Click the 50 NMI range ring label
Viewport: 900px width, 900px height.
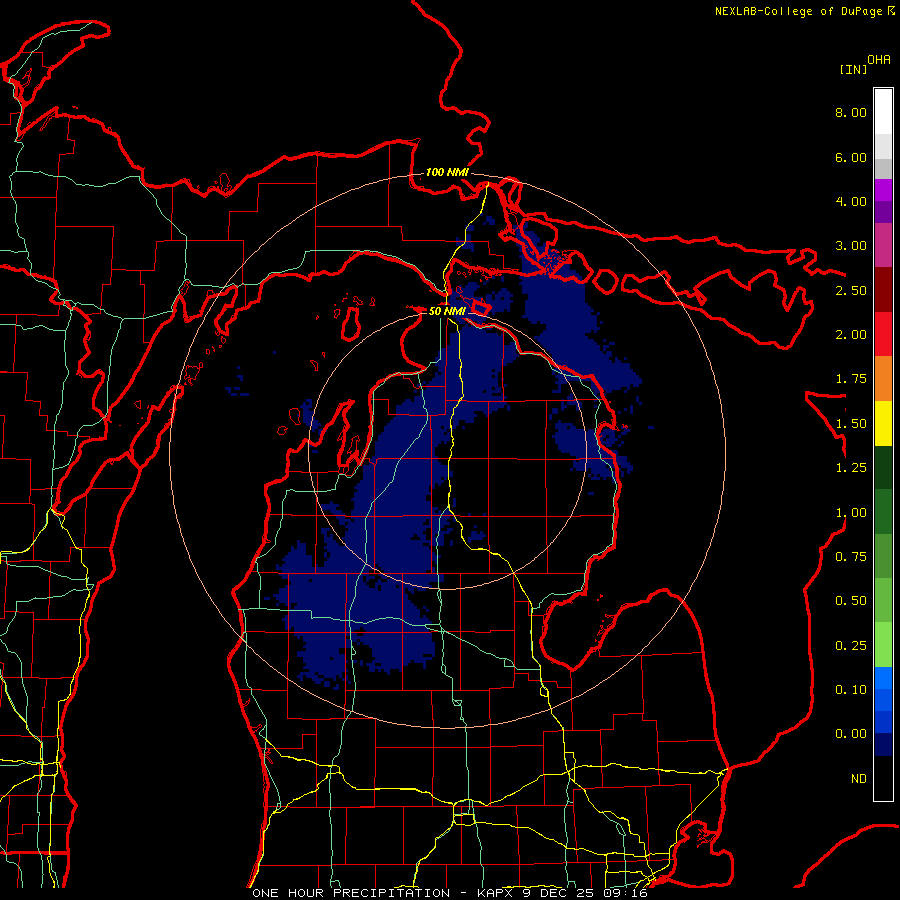[x=447, y=311]
